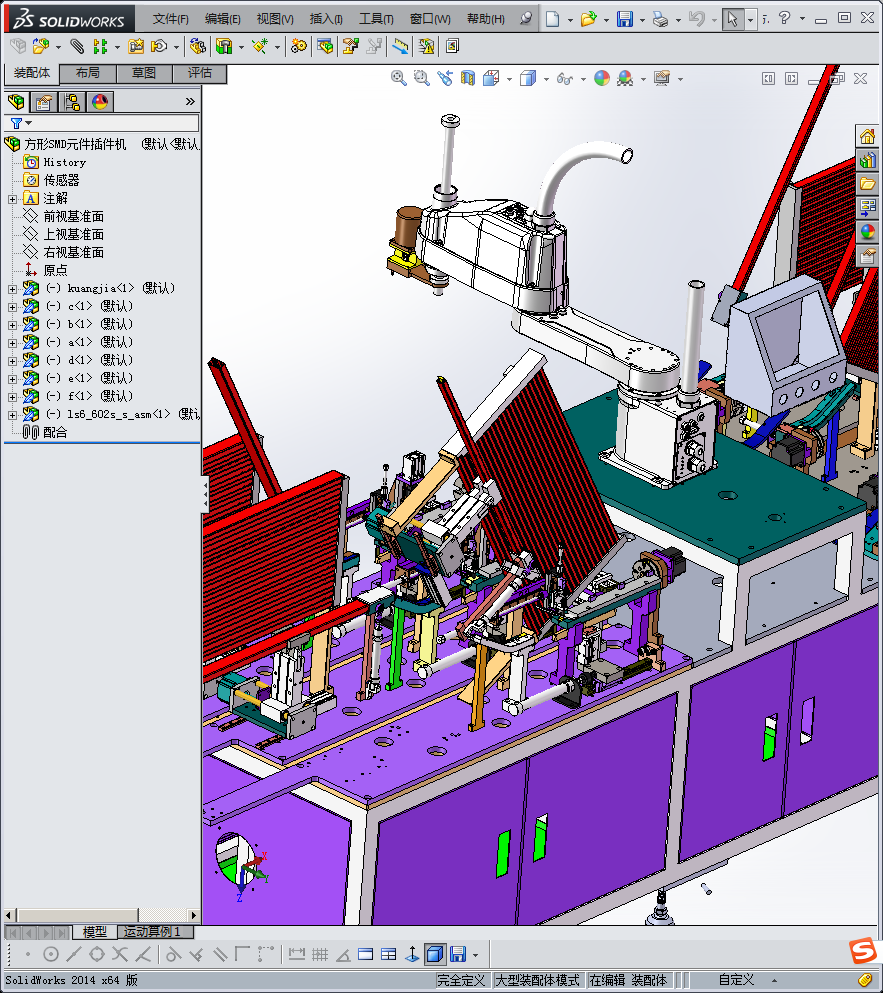Click the Section View icon
The image size is (883, 993).
pos(467,78)
